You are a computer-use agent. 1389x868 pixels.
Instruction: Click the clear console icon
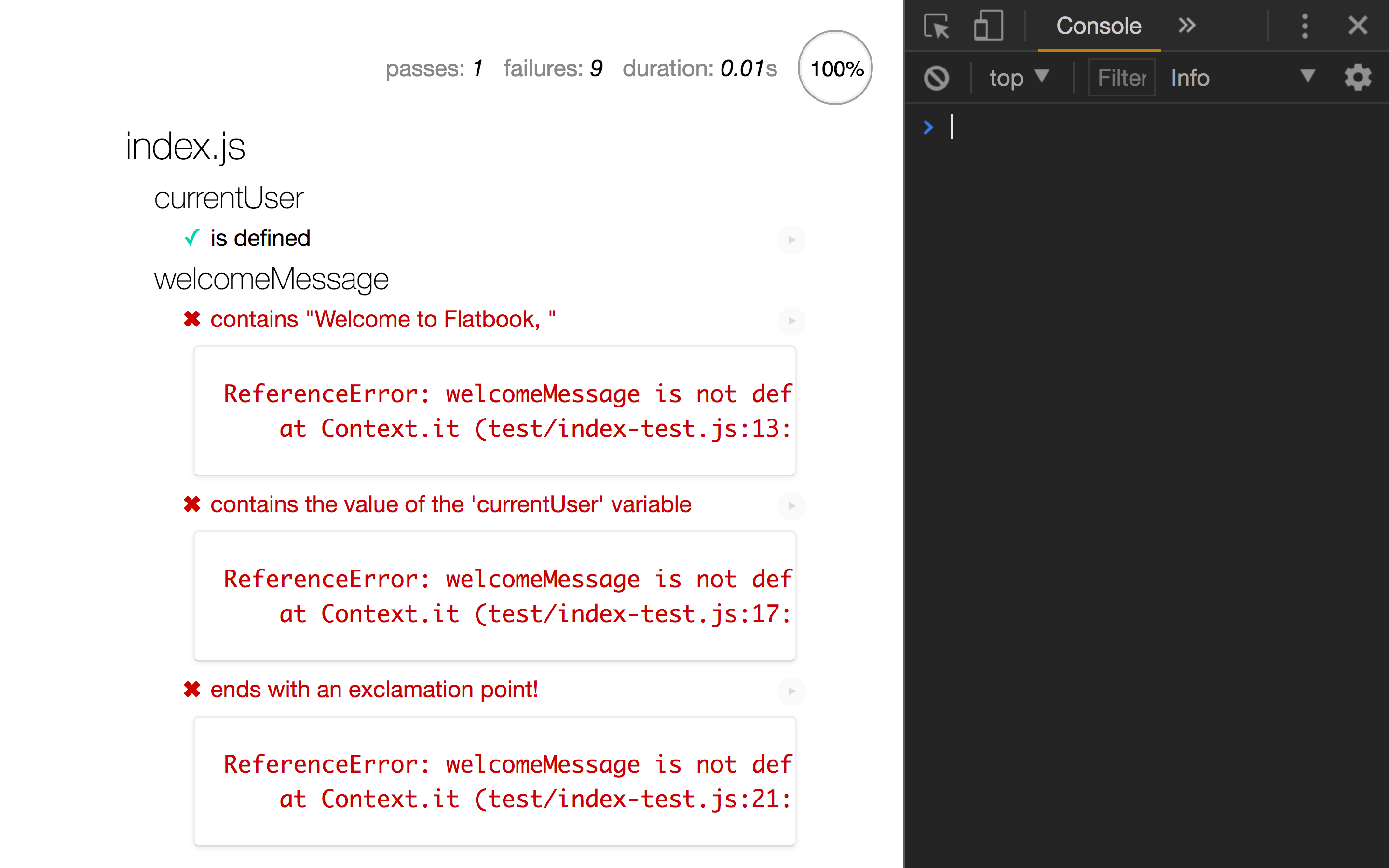point(936,78)
